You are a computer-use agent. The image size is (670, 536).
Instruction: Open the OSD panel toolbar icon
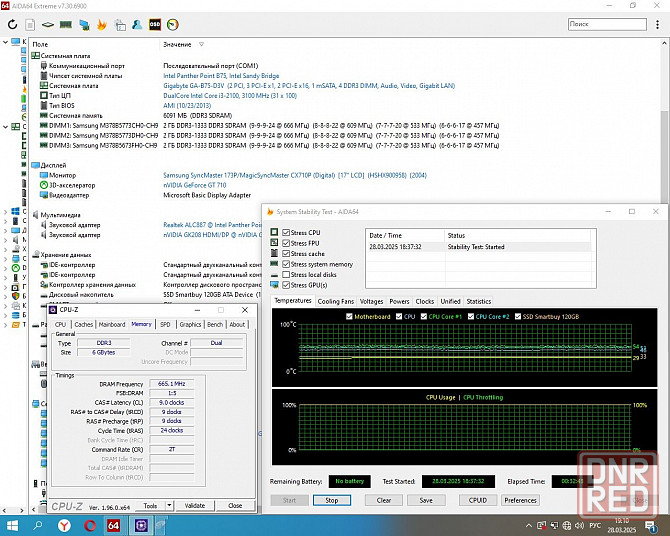point(155,25)
